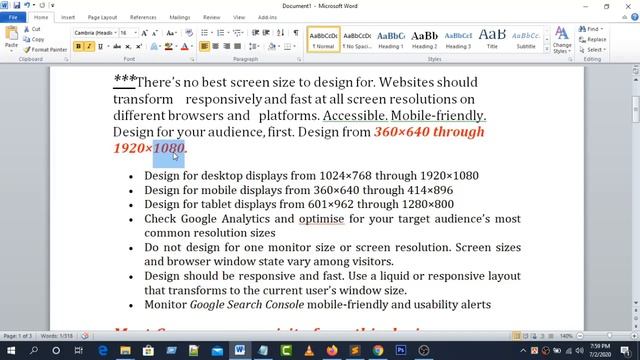
Task: Toggle strikethrough formatting
Action: point(117,47)
